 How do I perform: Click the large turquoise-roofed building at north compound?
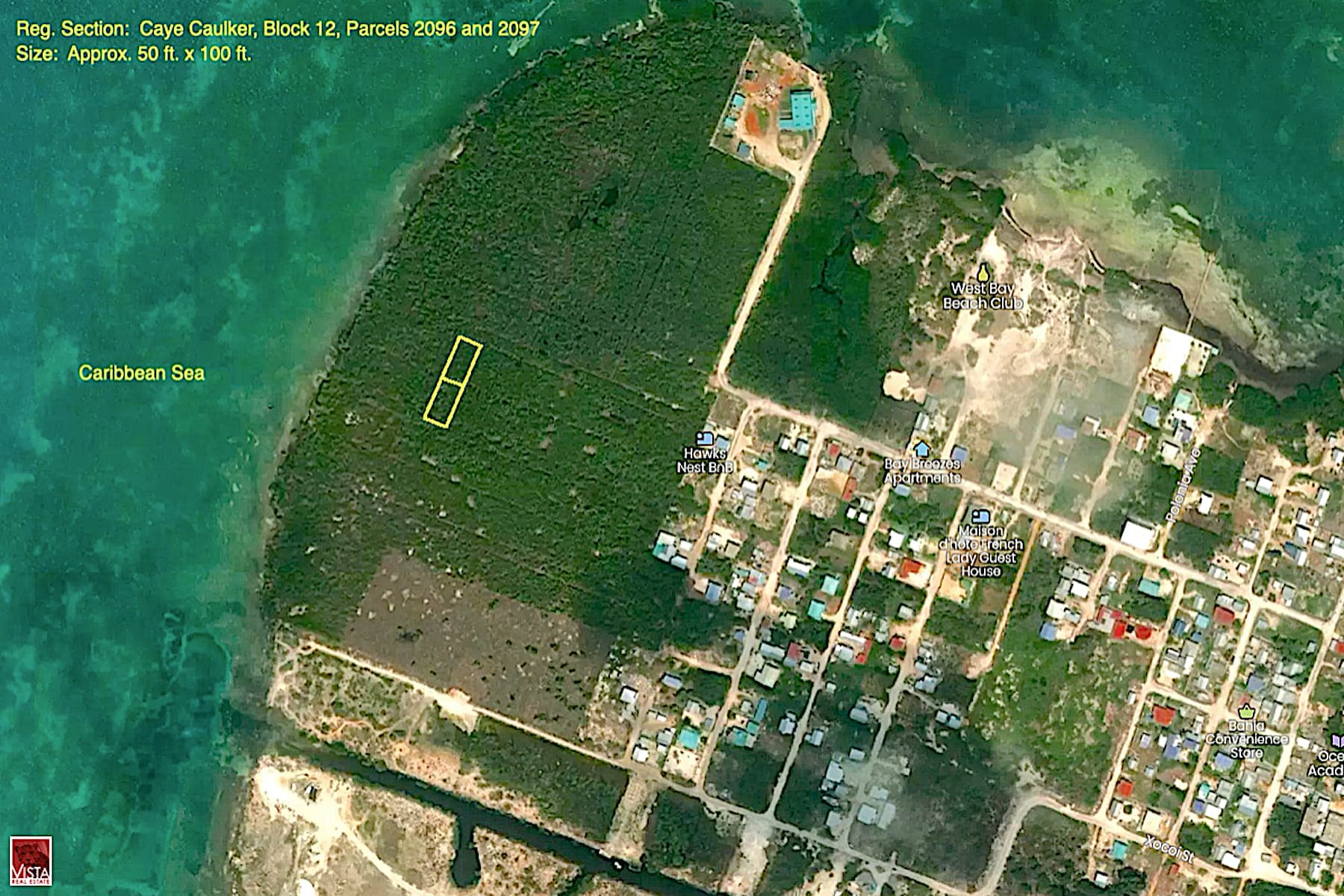[800, 110]
